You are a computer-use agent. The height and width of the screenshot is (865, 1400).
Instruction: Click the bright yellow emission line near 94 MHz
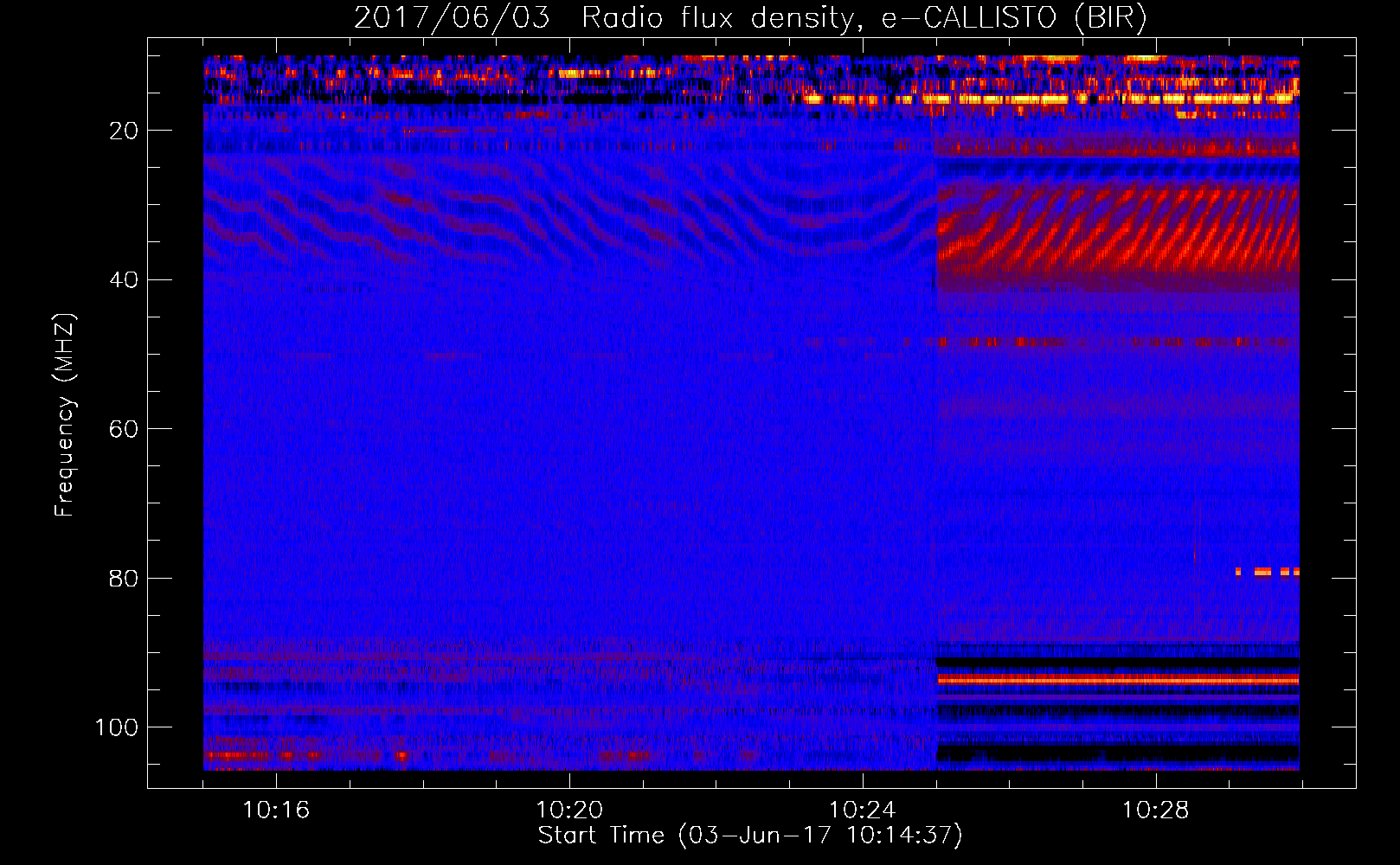(1118, 680)
